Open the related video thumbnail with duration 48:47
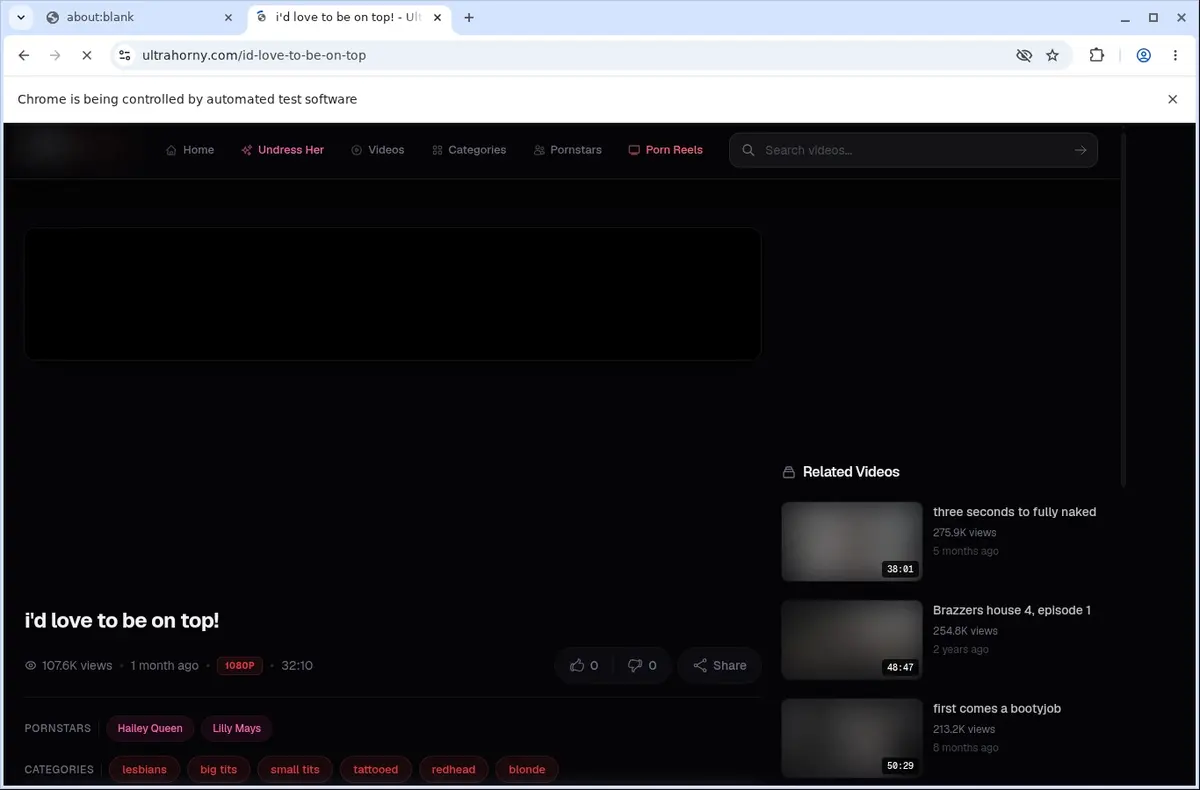Screen dimensions: 1200x790 [x=852, y=640]
